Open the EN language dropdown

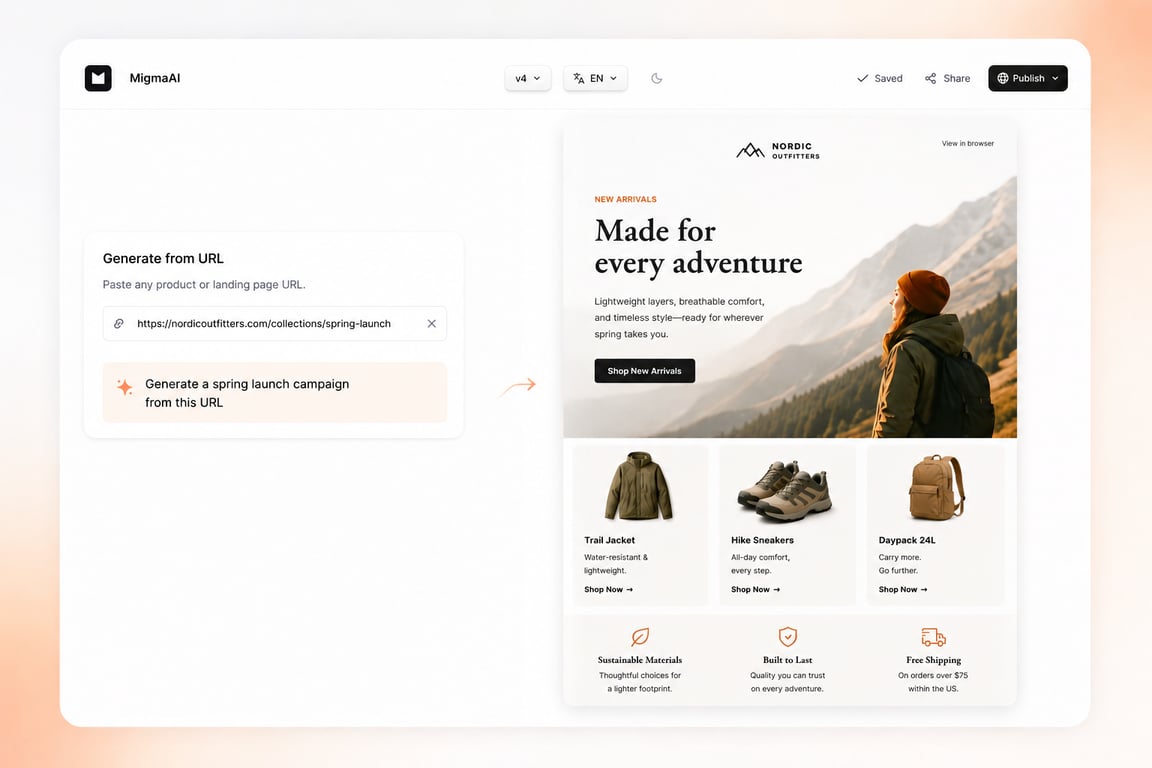pos(595,78)
